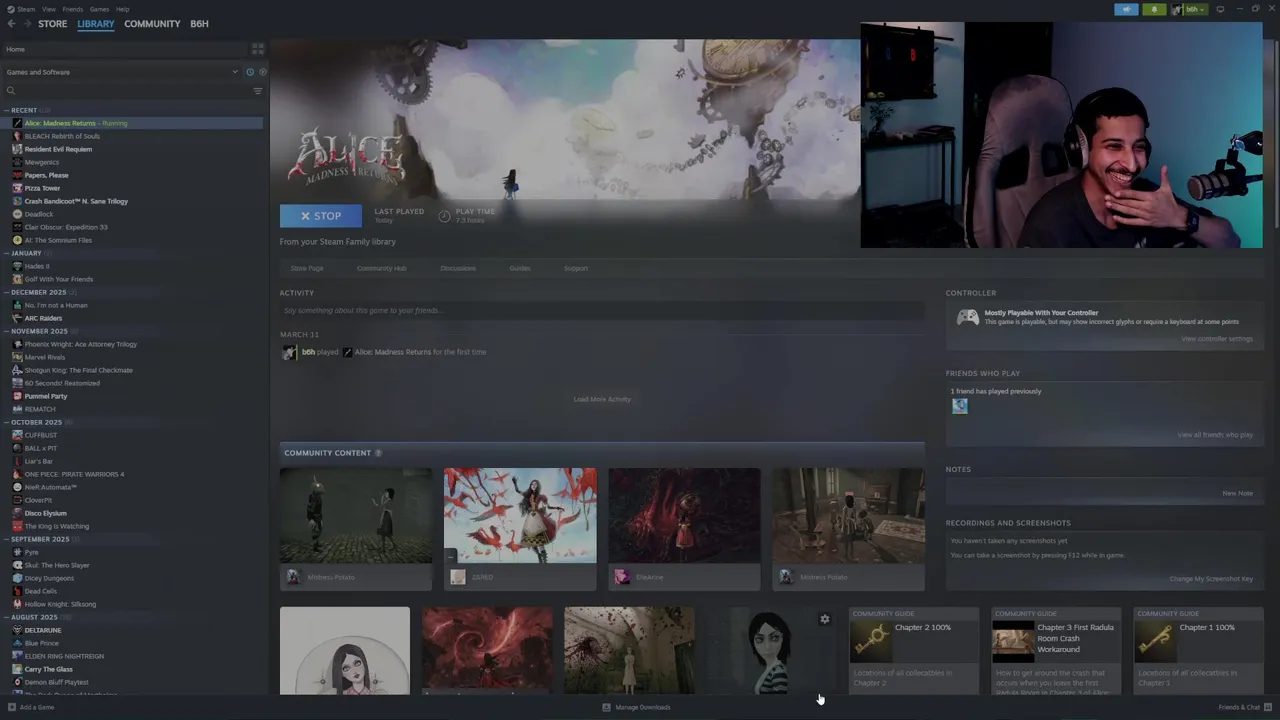Open the Discussions link
1280x720 pixels.
(458, 268)
